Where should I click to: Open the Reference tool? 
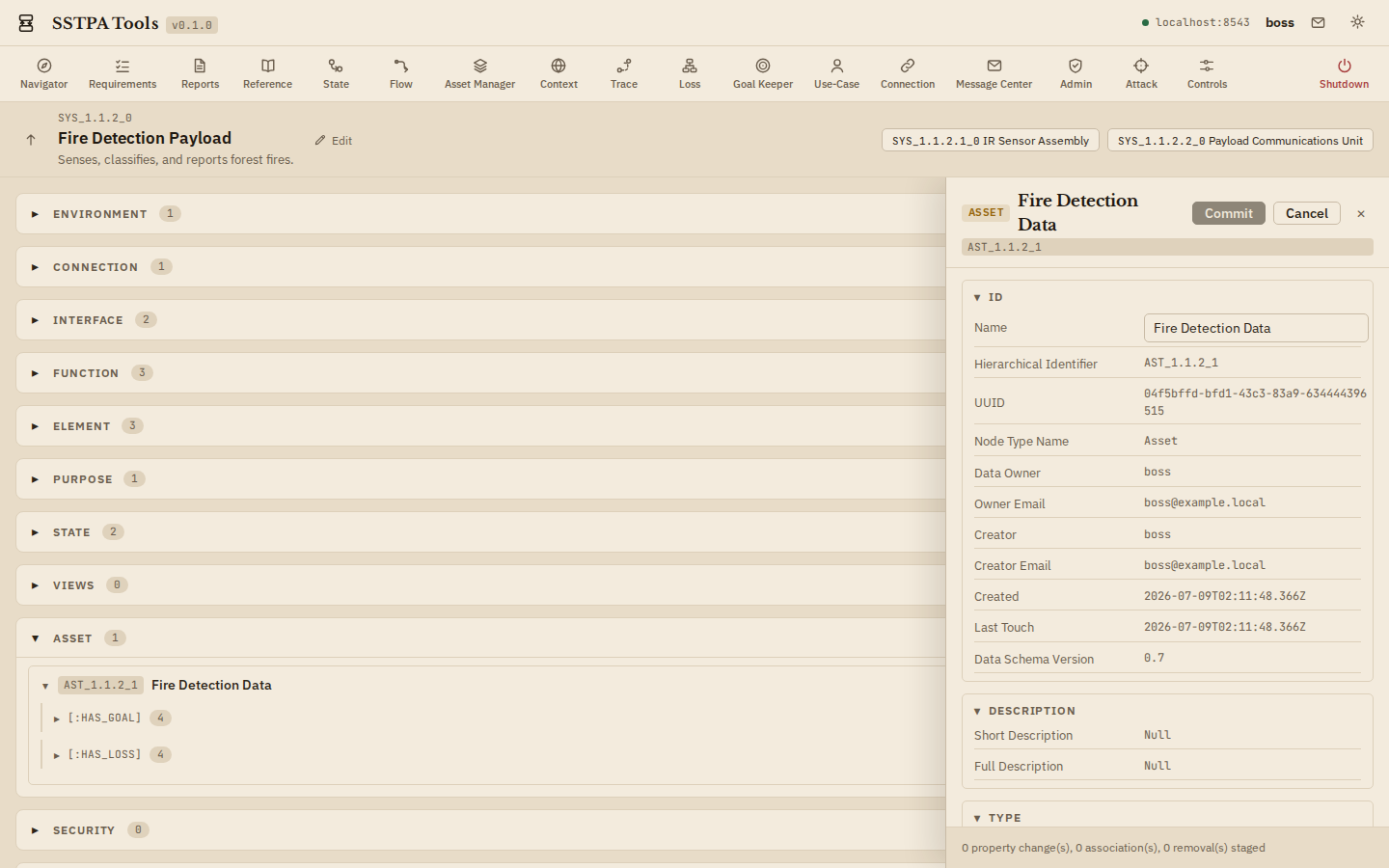(x=267, y=73)
